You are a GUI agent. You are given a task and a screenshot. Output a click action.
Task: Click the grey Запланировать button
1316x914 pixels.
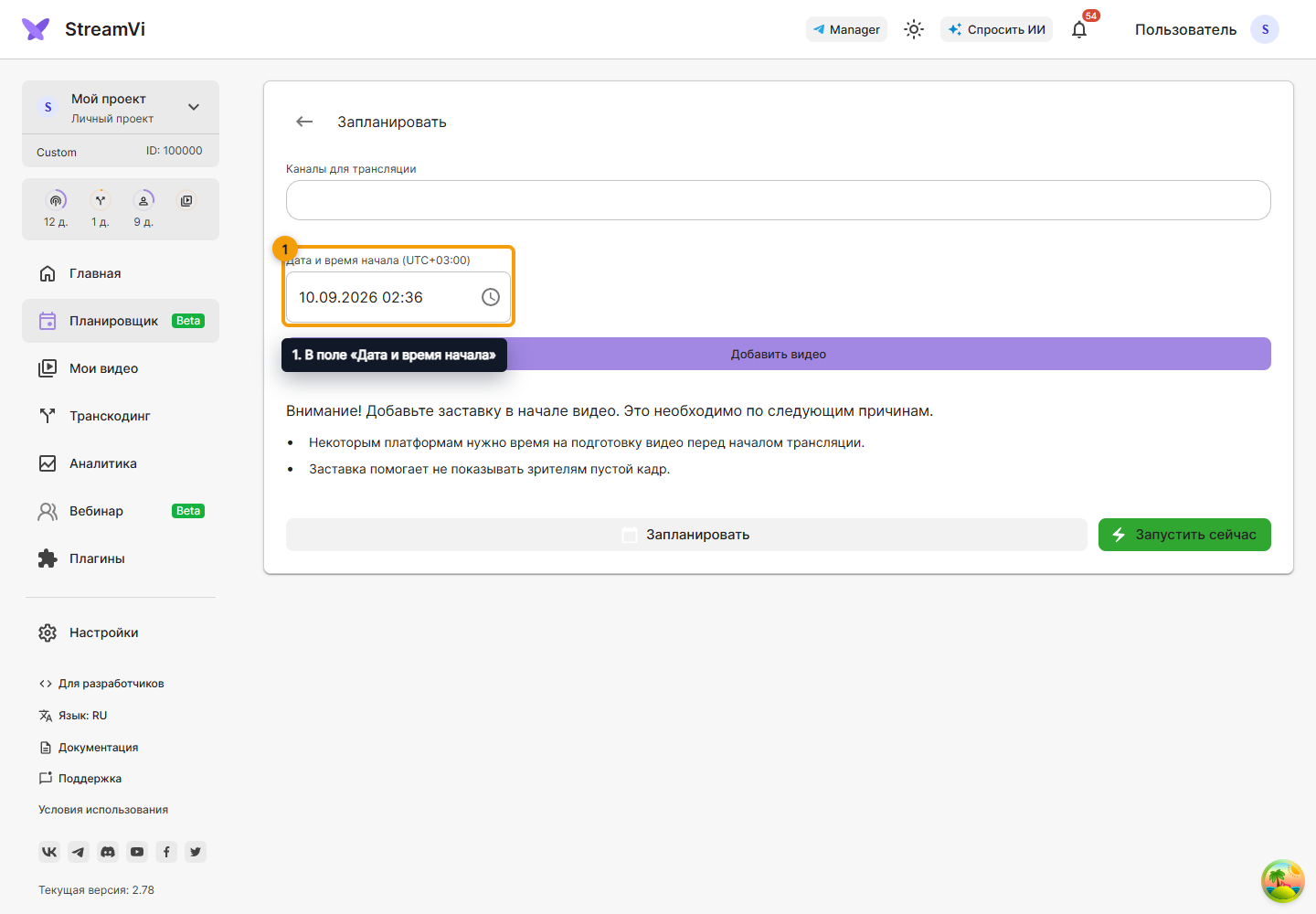(686, 535)
